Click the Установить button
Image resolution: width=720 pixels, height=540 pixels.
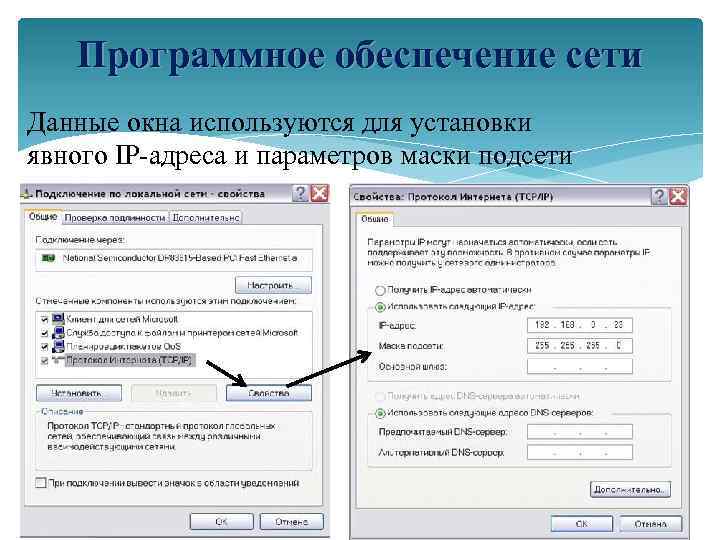point(79,393)
